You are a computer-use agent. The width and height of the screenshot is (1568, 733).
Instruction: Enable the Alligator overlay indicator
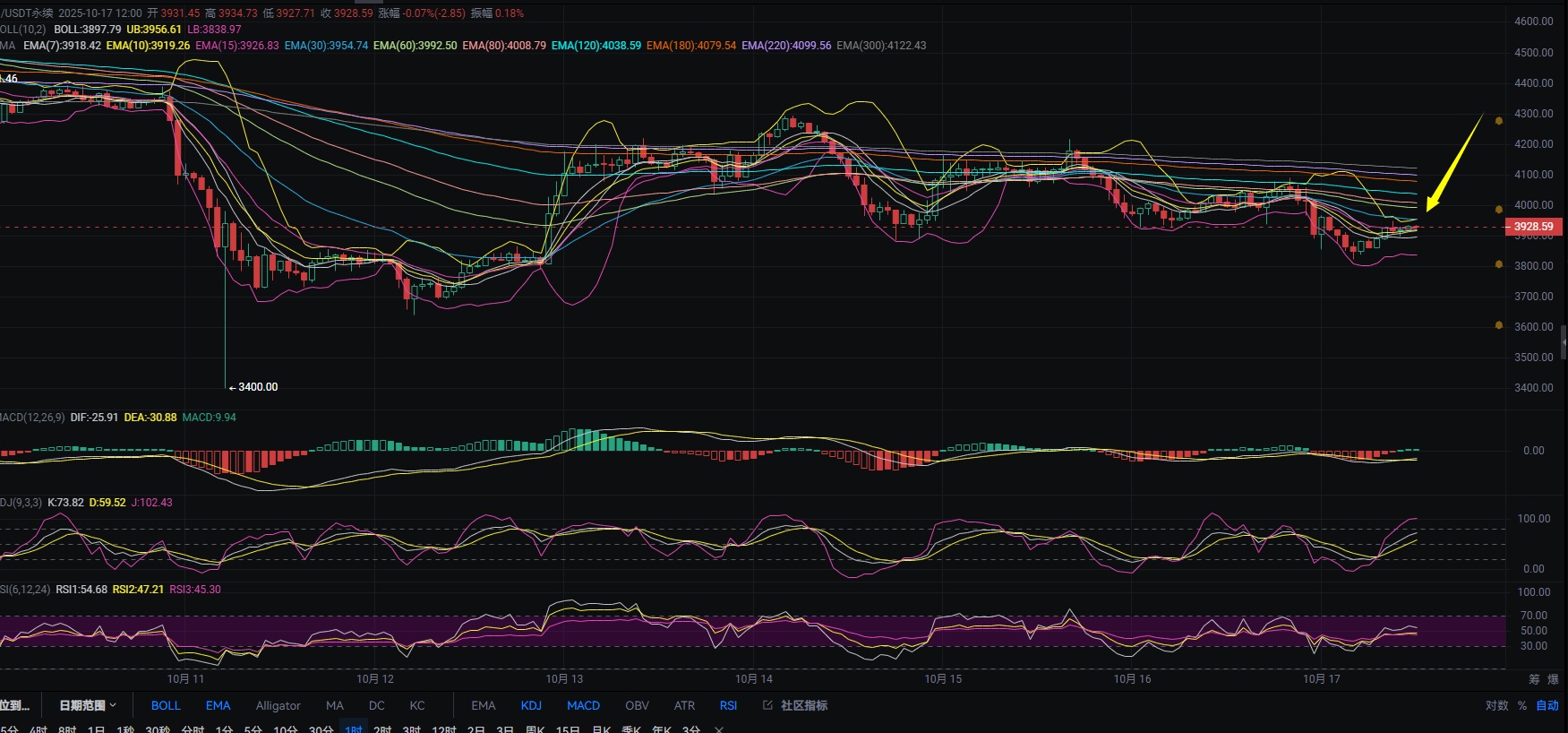(278, 705)
